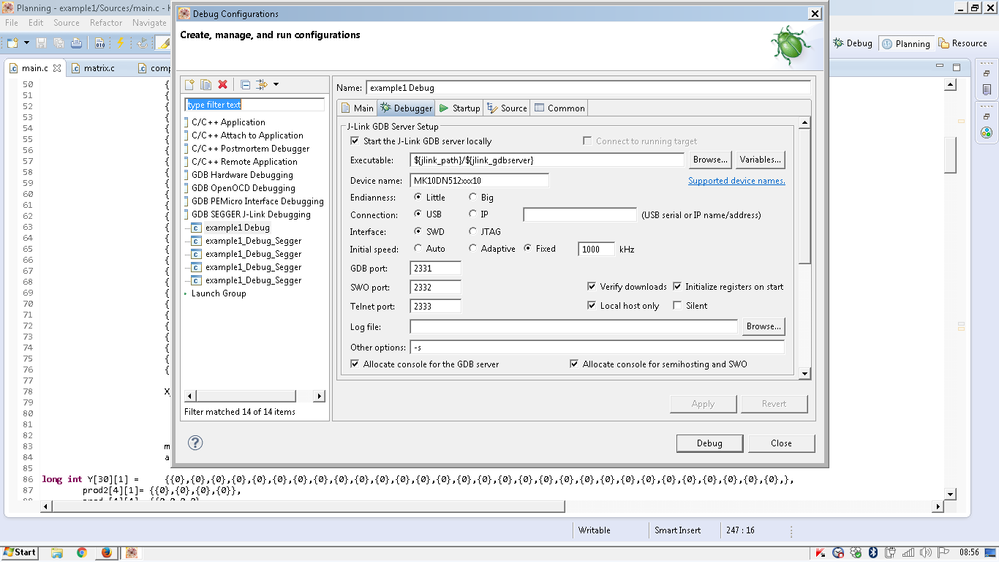Select Big endianness
The width and height of the screenshot is (999, 562).
tap(473, 197)
